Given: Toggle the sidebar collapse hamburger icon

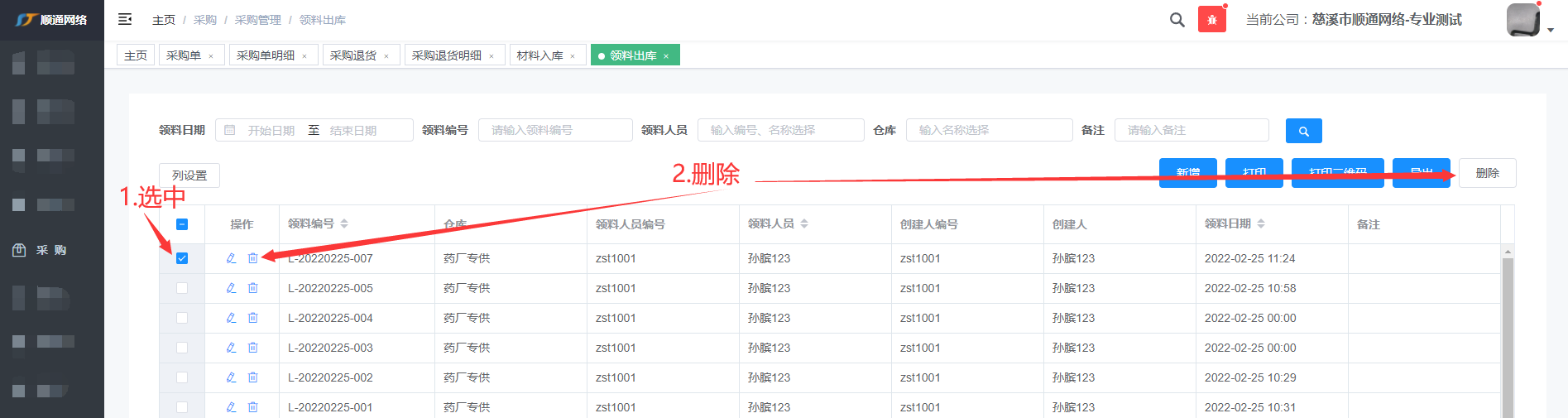Looking at the screenshot, I should click(125, 19).
